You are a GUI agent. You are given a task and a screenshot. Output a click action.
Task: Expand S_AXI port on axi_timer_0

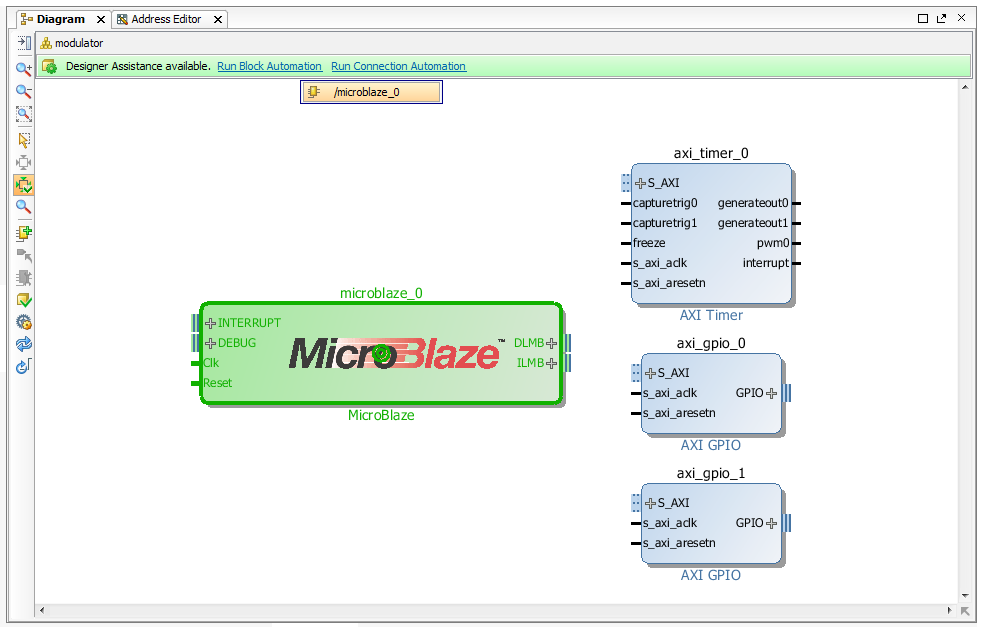(640, 184)
